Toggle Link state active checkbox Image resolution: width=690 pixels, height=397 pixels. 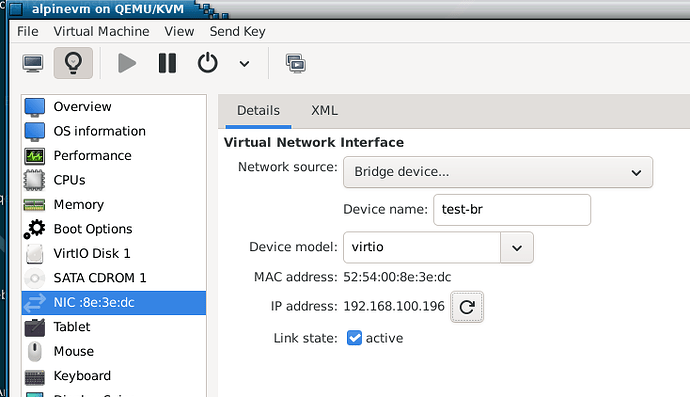[x=354, y=338]
